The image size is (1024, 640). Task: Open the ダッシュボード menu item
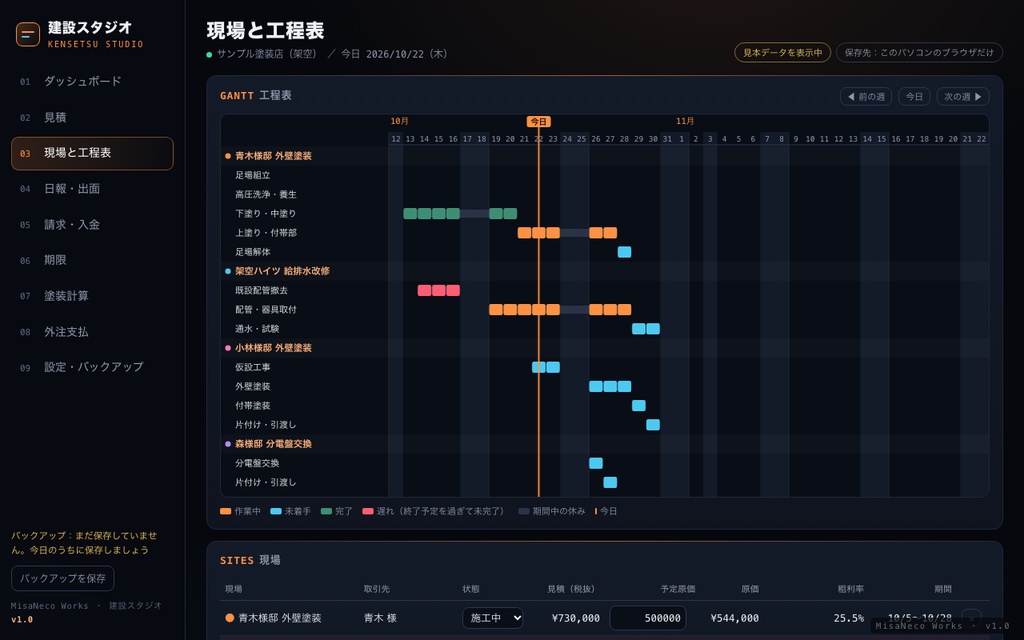(x=92, y=82)
